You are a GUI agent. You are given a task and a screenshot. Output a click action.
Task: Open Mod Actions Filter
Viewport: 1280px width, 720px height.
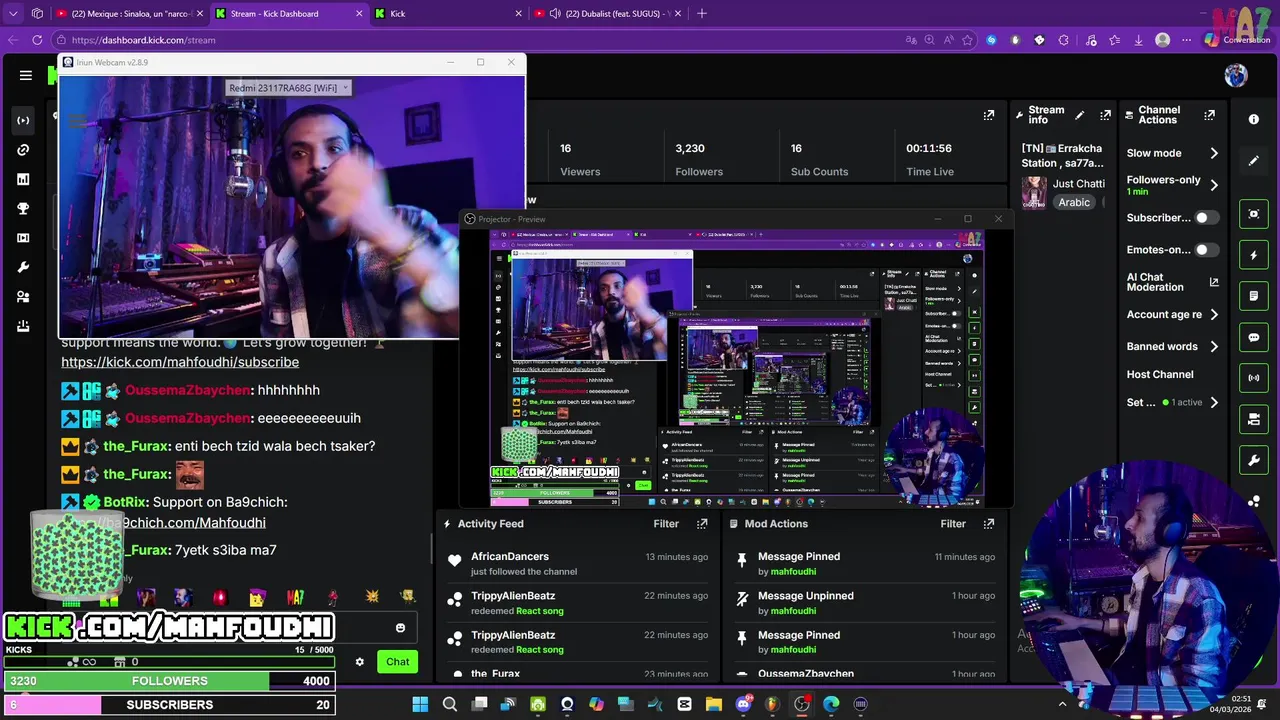953,524
